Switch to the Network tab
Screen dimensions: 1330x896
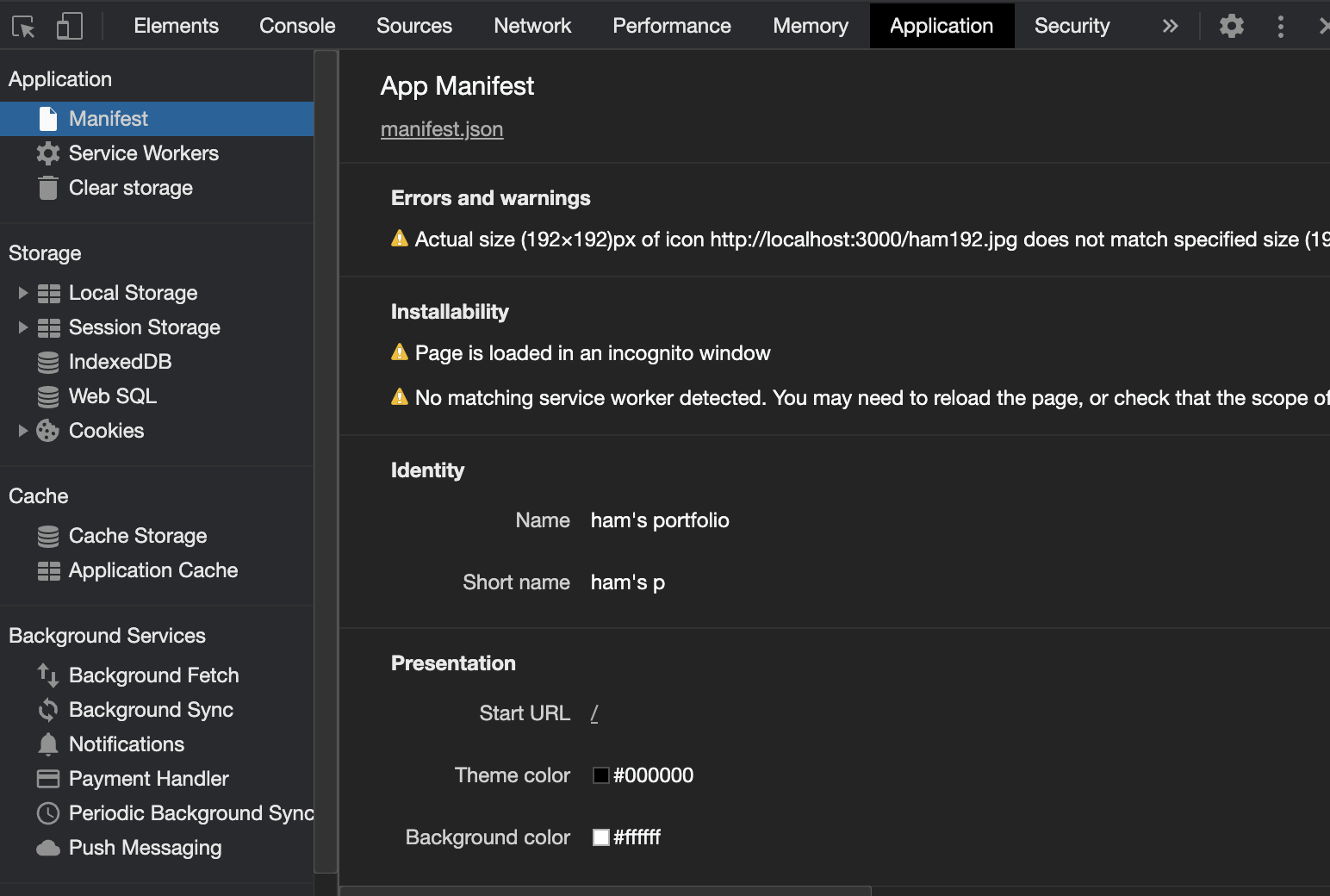pyautogui.click(x=532, y=26)
